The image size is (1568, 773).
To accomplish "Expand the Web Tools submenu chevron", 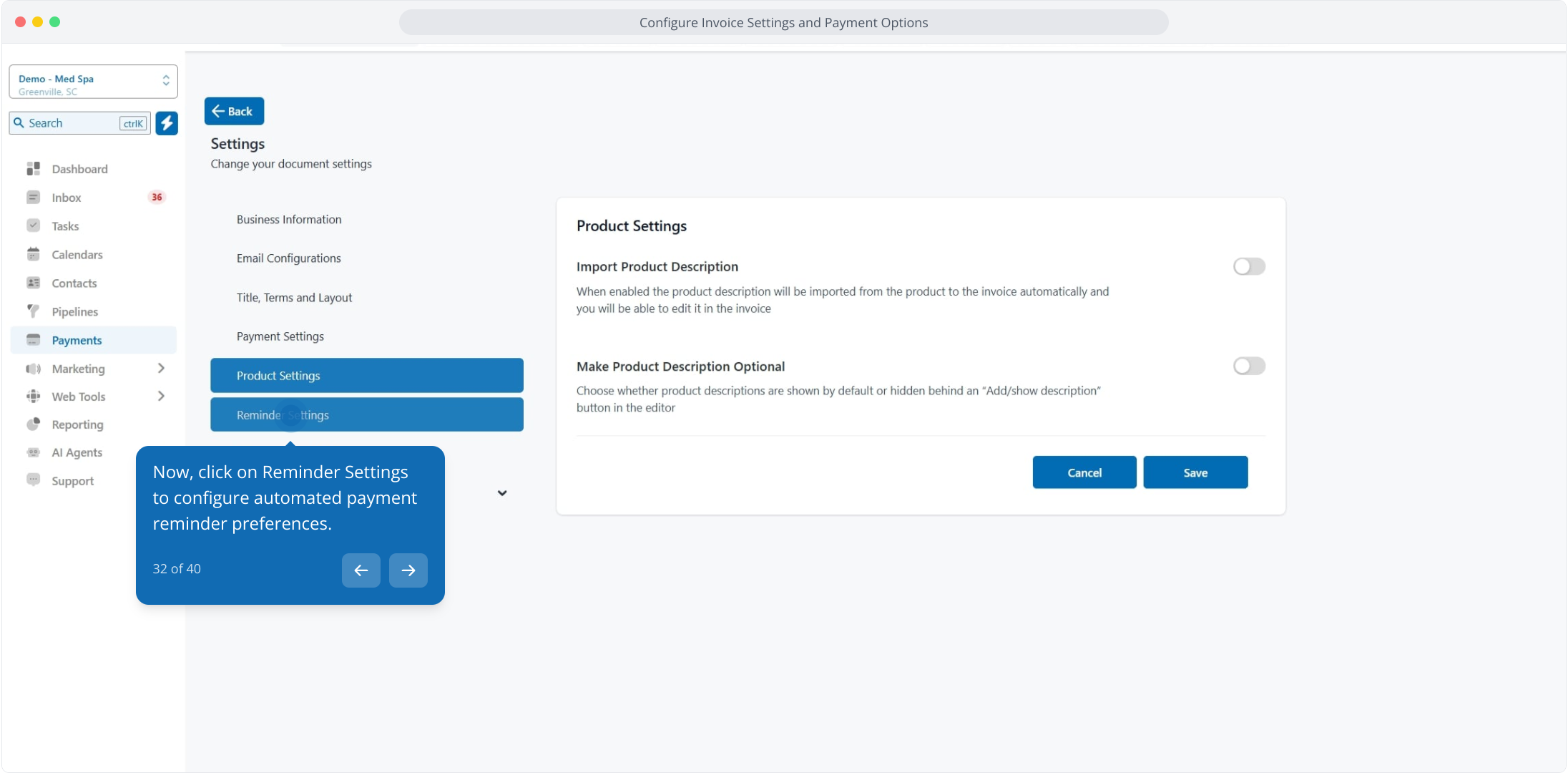I will coord(161,397).
